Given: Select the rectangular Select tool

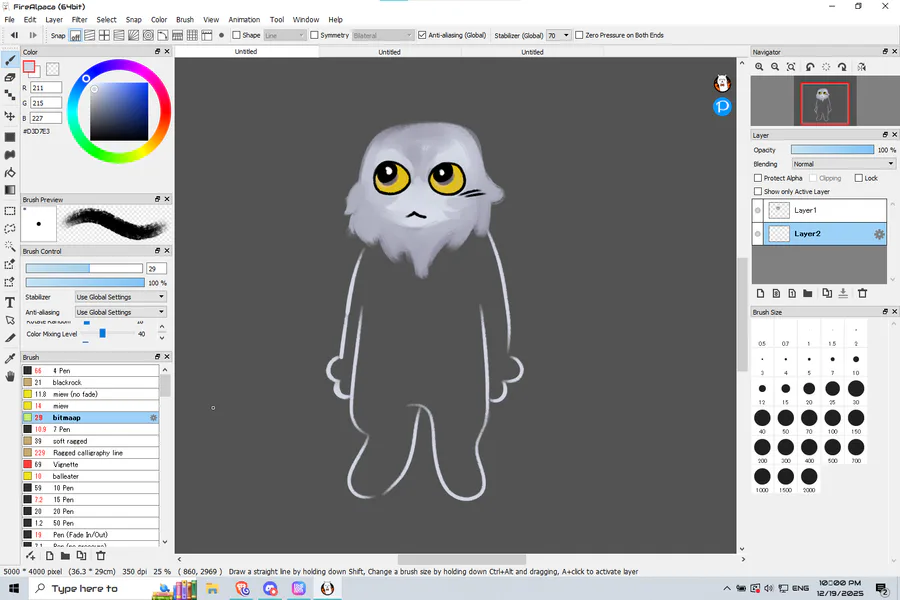Looking at the screenshot, I should tap(10, 211).
